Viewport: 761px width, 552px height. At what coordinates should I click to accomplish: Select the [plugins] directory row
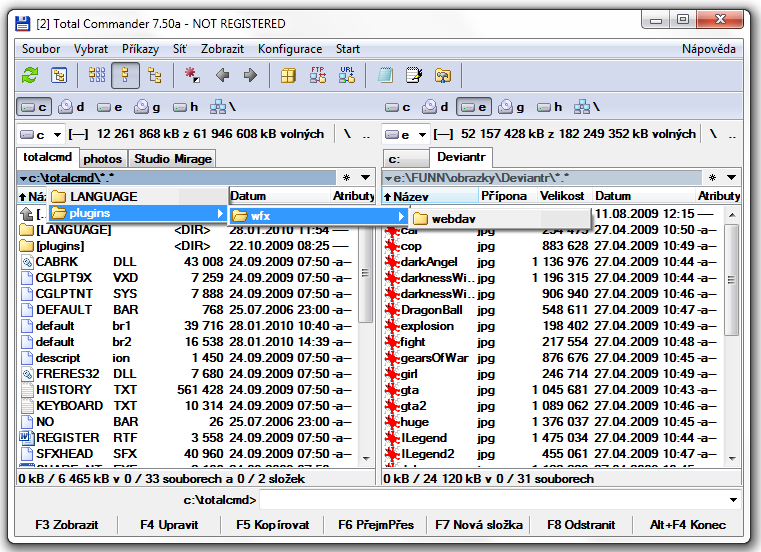point(187,246)
